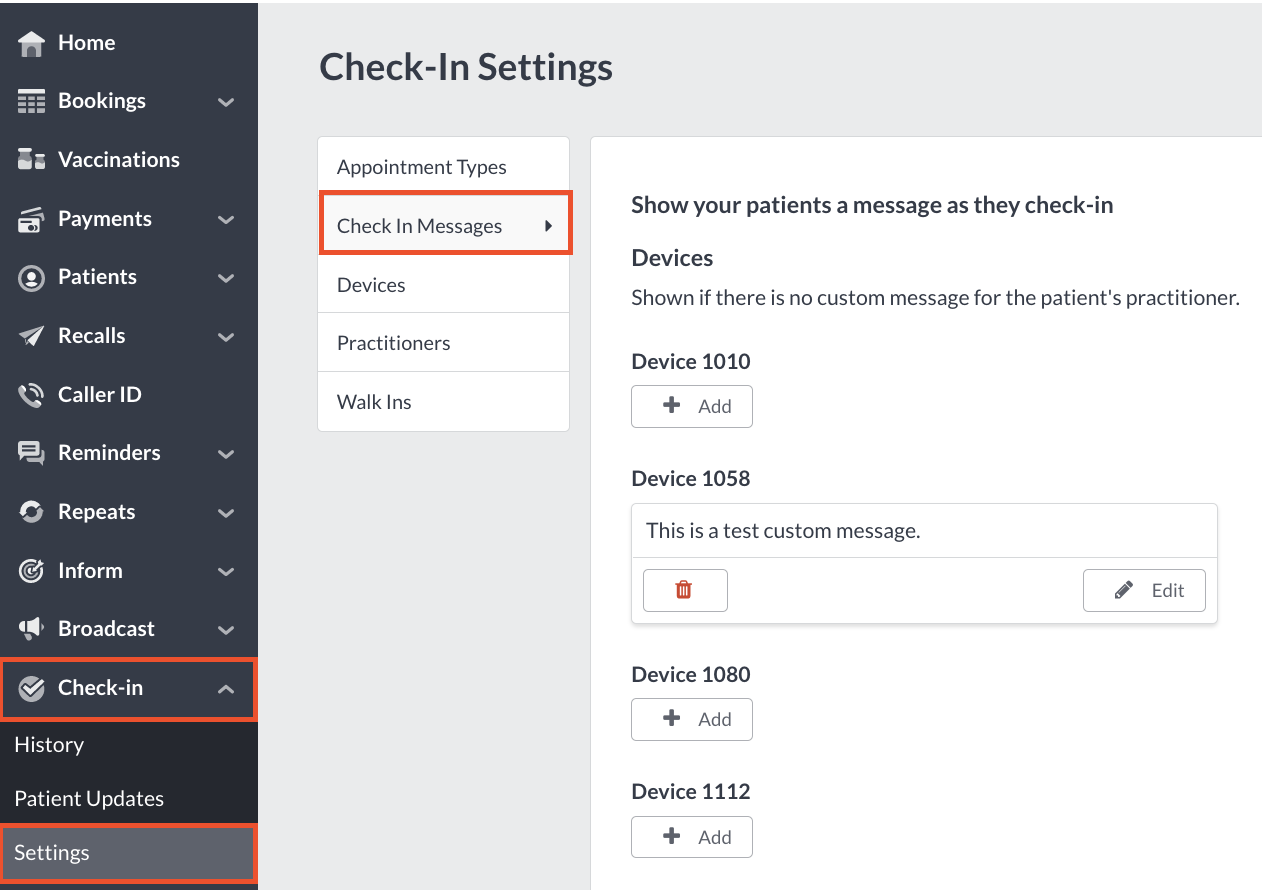Open the Walk Ins tab

click(374, 401)
